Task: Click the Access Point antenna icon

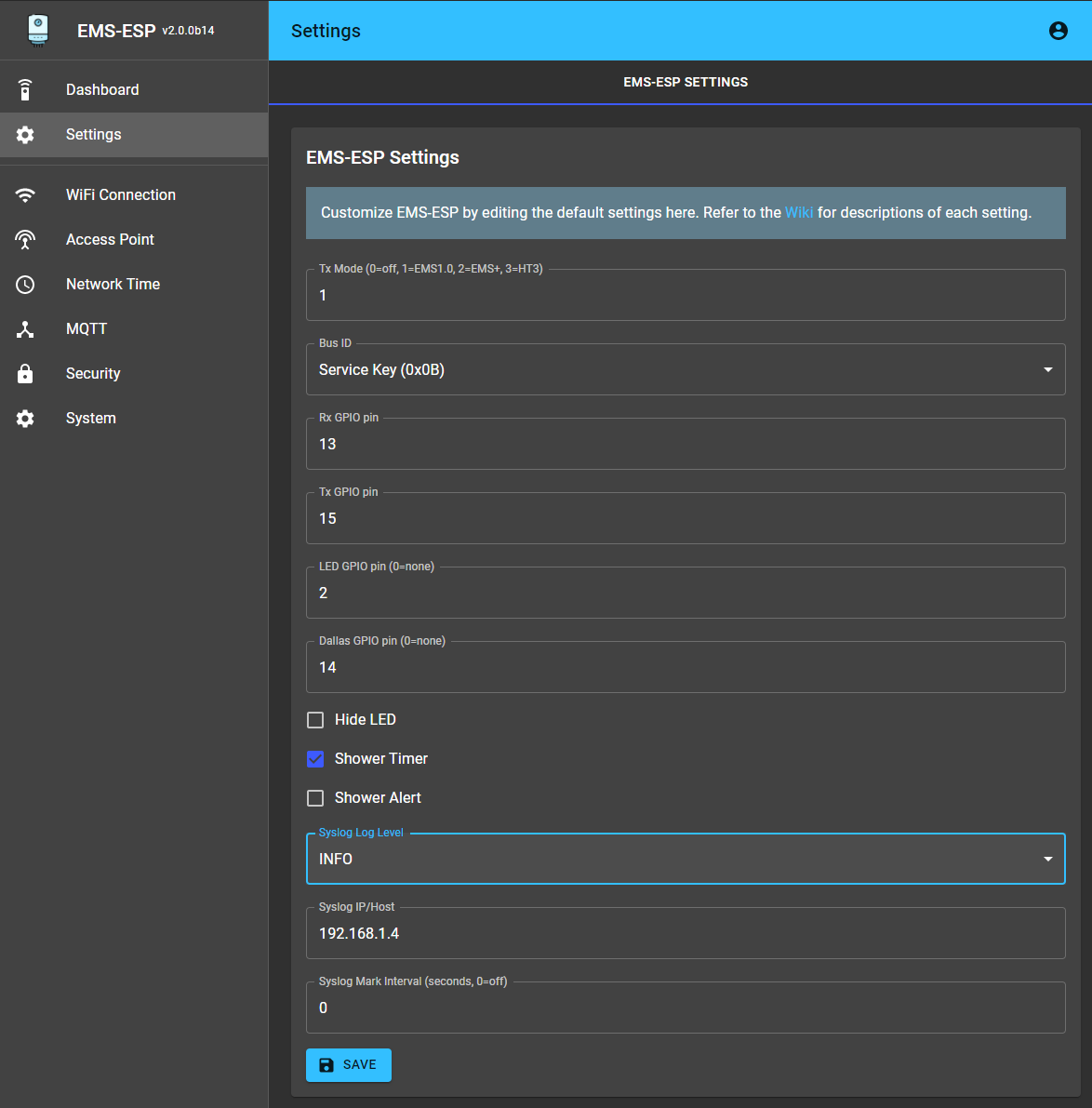Action: 25,240
